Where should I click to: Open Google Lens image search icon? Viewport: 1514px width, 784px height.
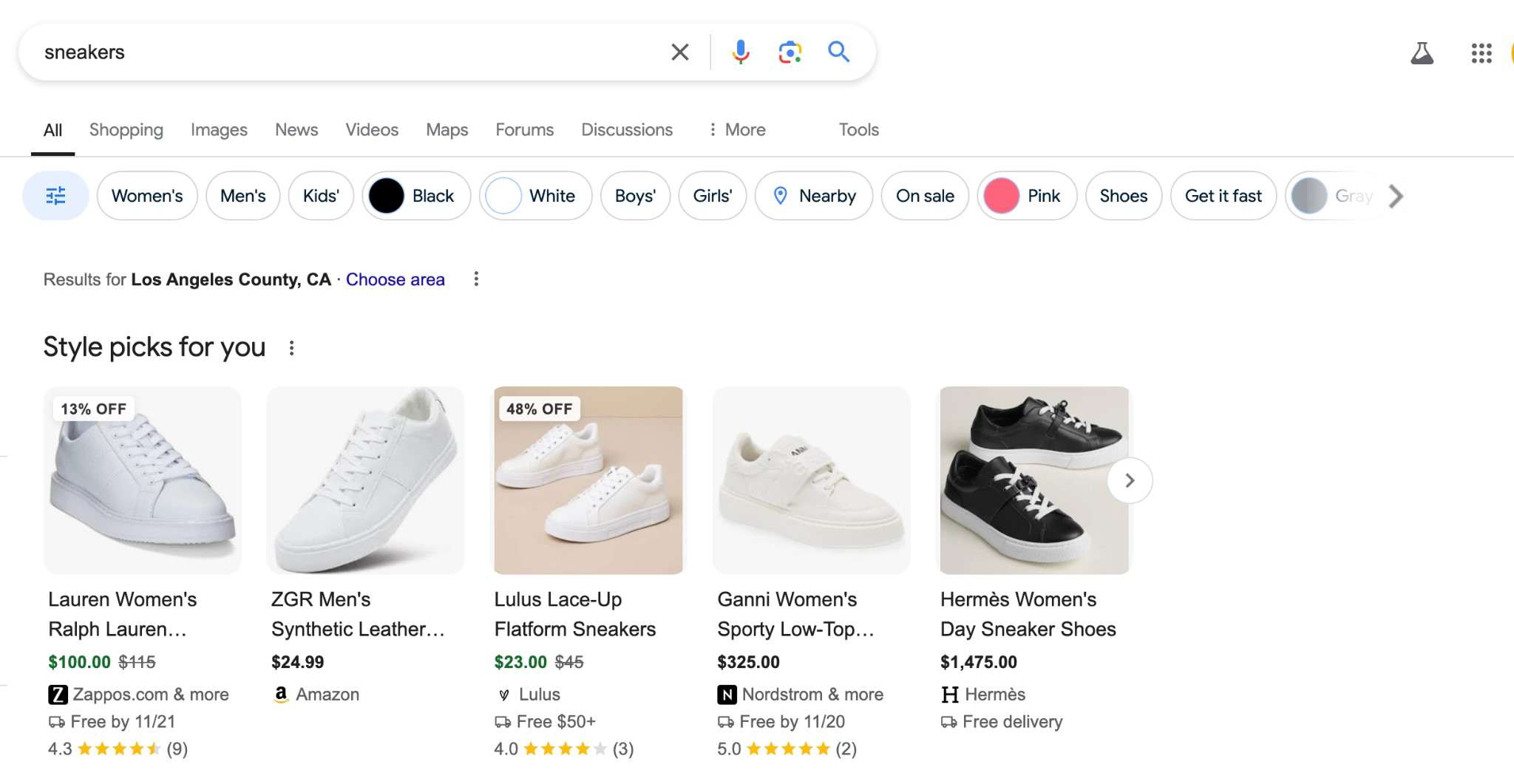[790, 52]
